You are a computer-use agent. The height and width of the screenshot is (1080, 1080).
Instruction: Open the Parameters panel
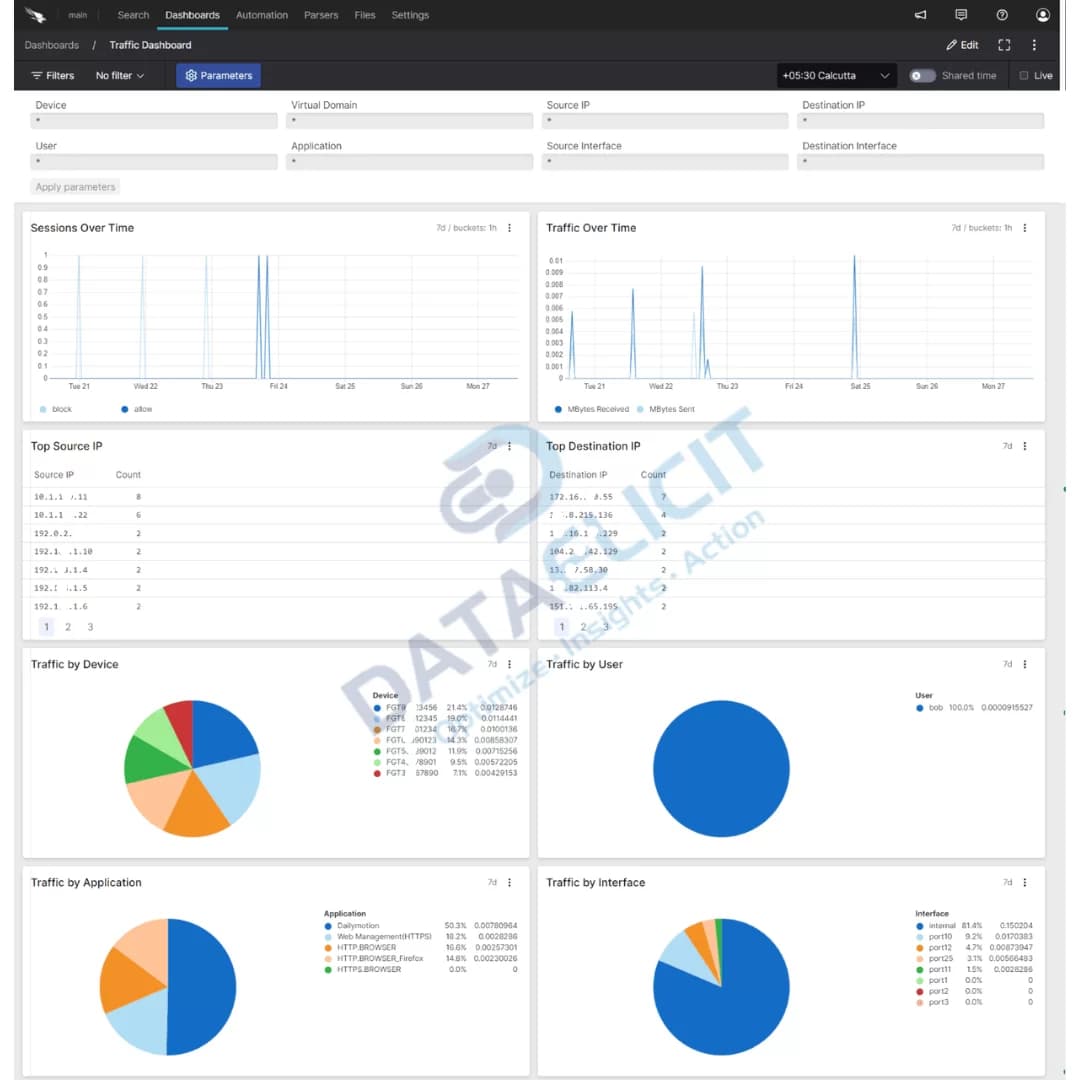coord(218,75)
